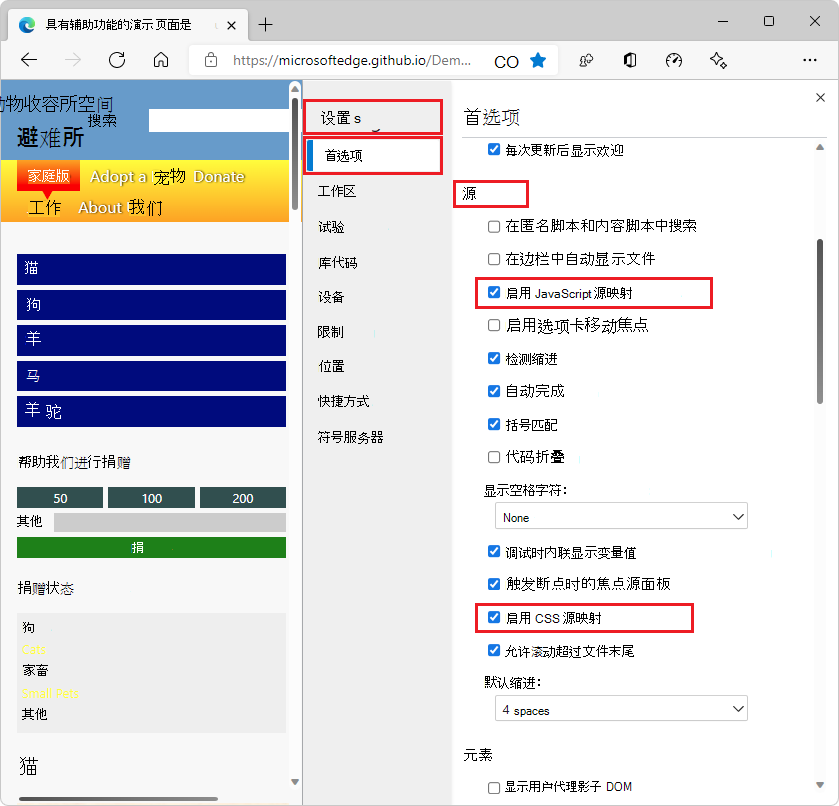
Task: Add page to favorites with the star icon
Action: [x=538, y=60]
